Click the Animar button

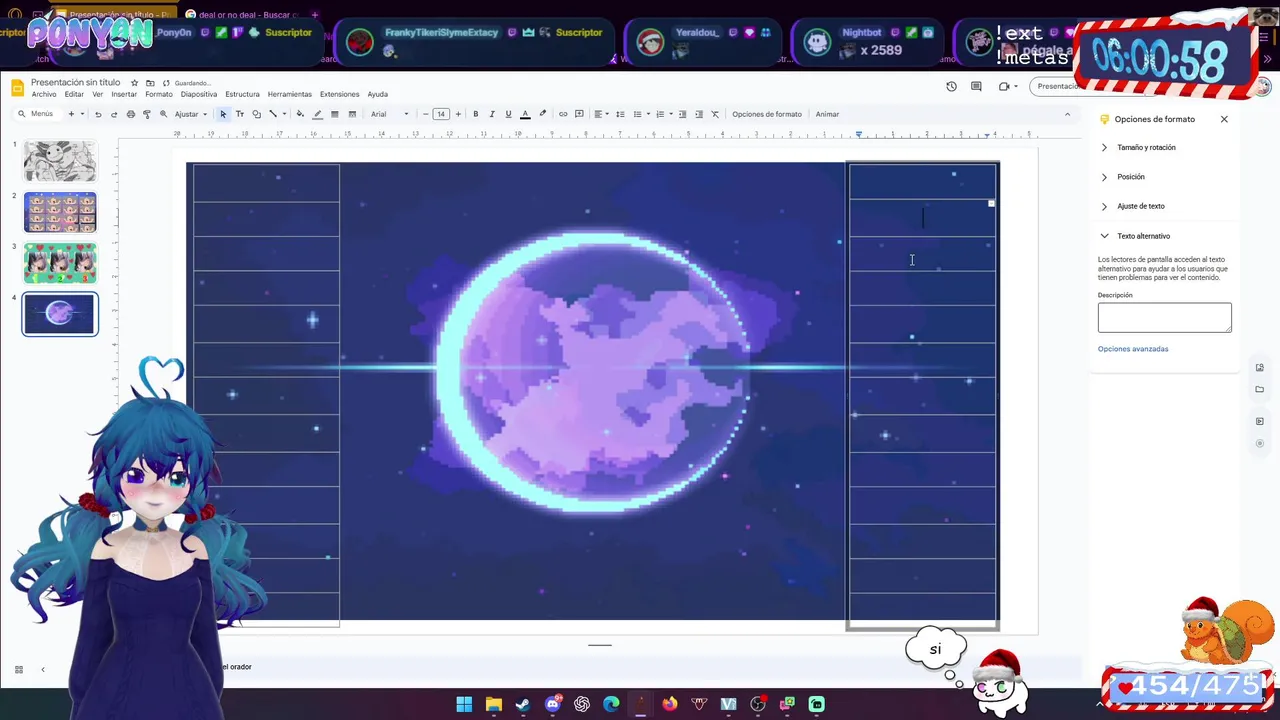coord(827,114)
